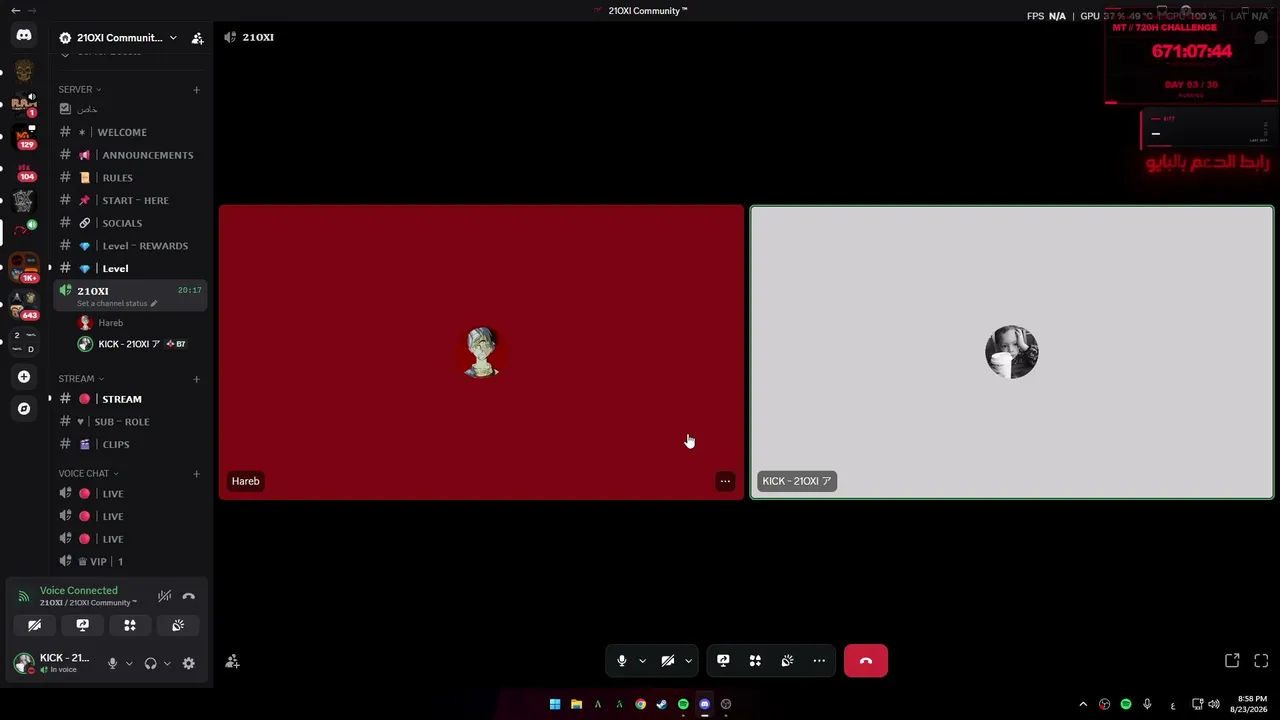
Task: Open the WELCOME channel
Action: pos(130,132)
